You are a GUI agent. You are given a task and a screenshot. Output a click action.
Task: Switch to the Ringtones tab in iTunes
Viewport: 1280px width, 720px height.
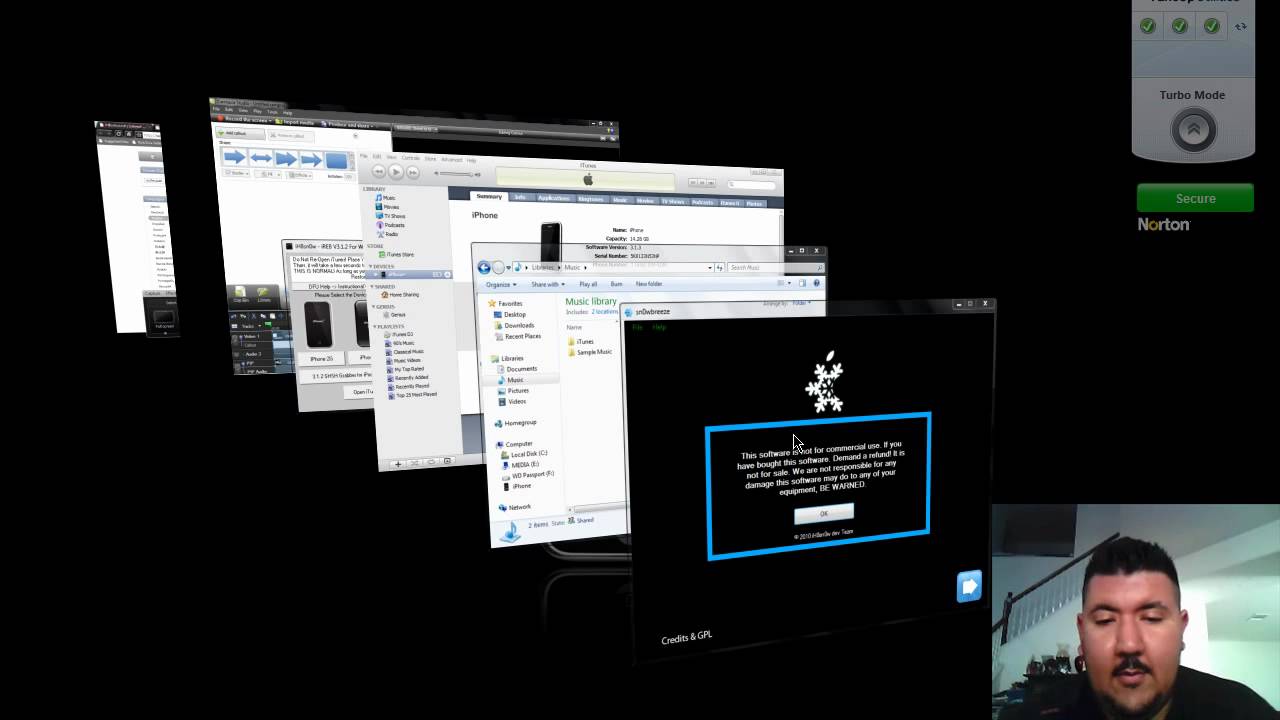point(590,199)
